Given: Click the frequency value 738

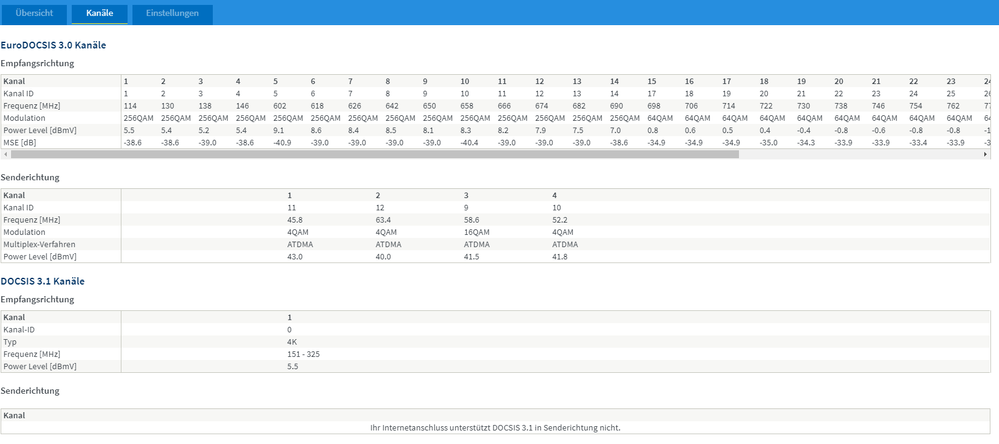Looking at the screenshot, I should [x=841, y=106].
